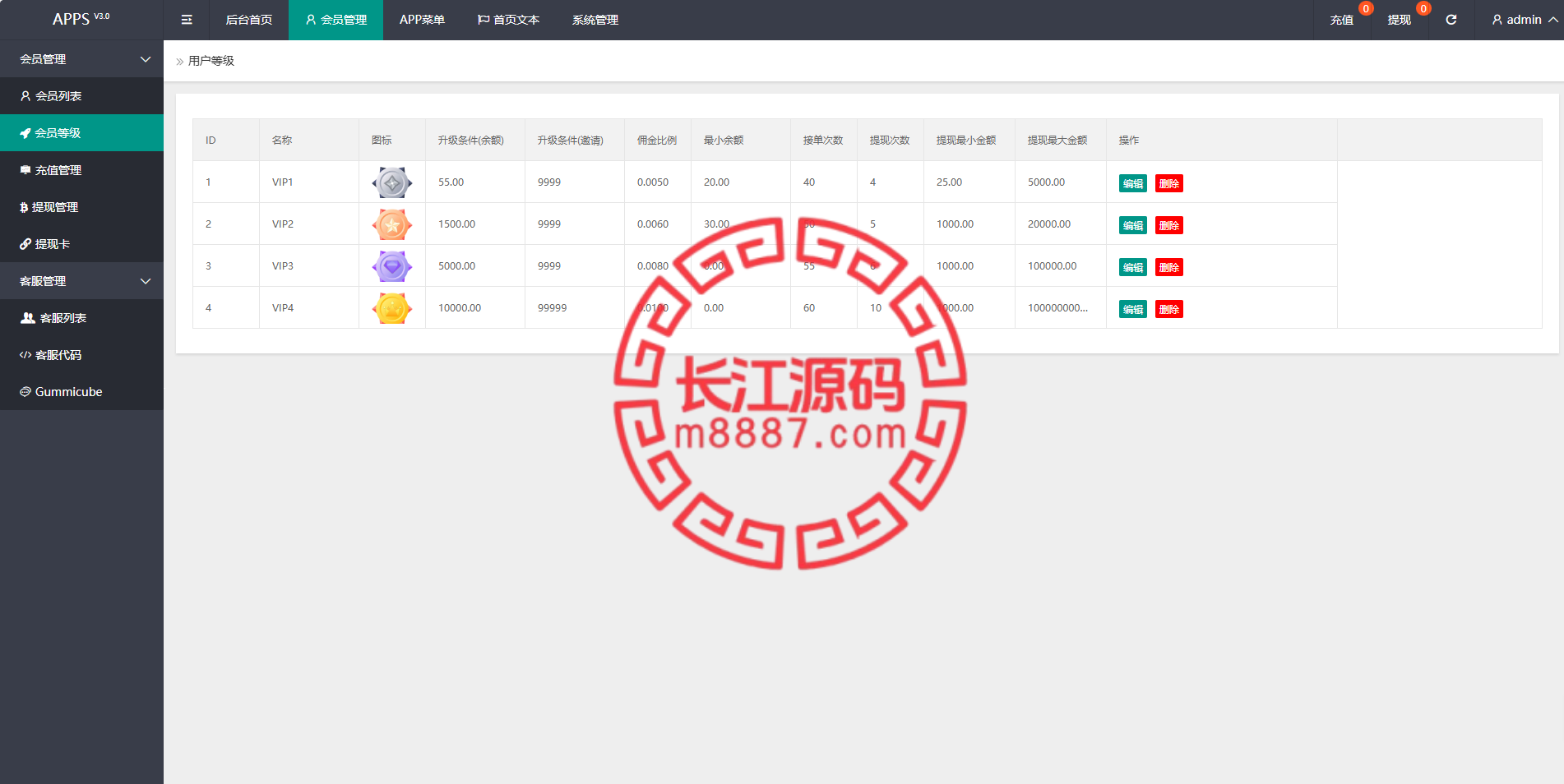This screenshot has height=784, width=1564.
Task: Open 提现管理 in the sidebar
Action: [81, 207]
